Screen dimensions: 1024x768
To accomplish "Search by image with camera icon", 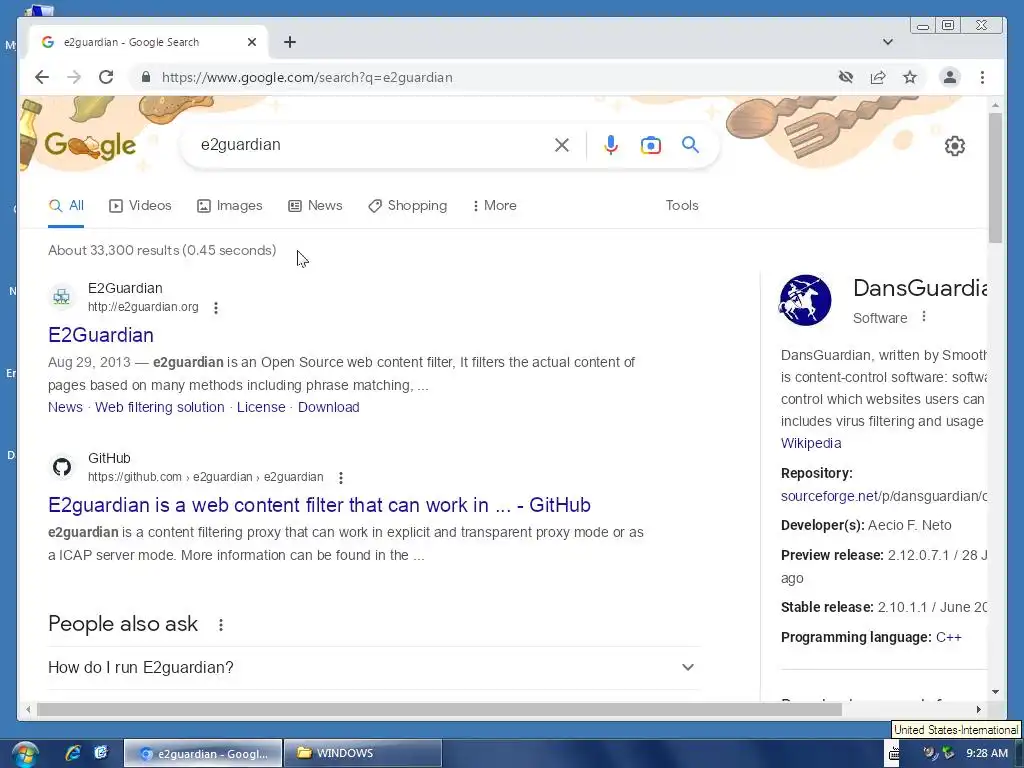I will pos(650,145).
